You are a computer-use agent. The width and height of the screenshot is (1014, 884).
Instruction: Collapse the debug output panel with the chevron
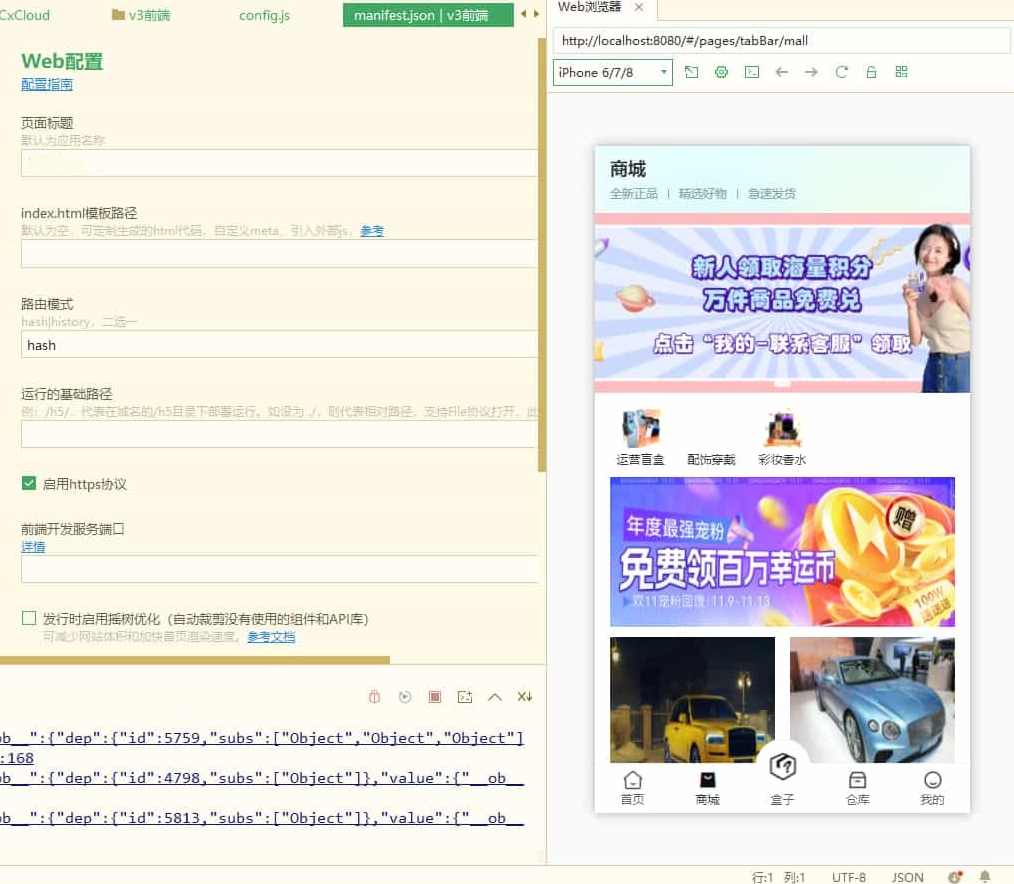(494, 696)
